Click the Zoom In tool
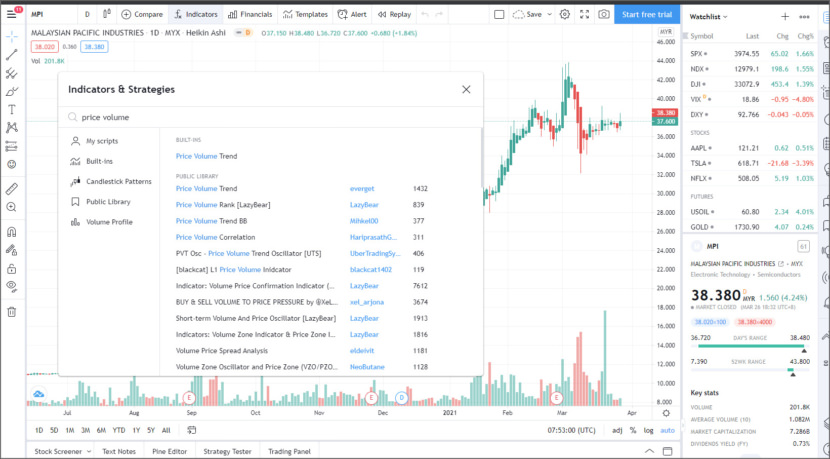The height and width of the screenshot is (459, 830). 12,207
